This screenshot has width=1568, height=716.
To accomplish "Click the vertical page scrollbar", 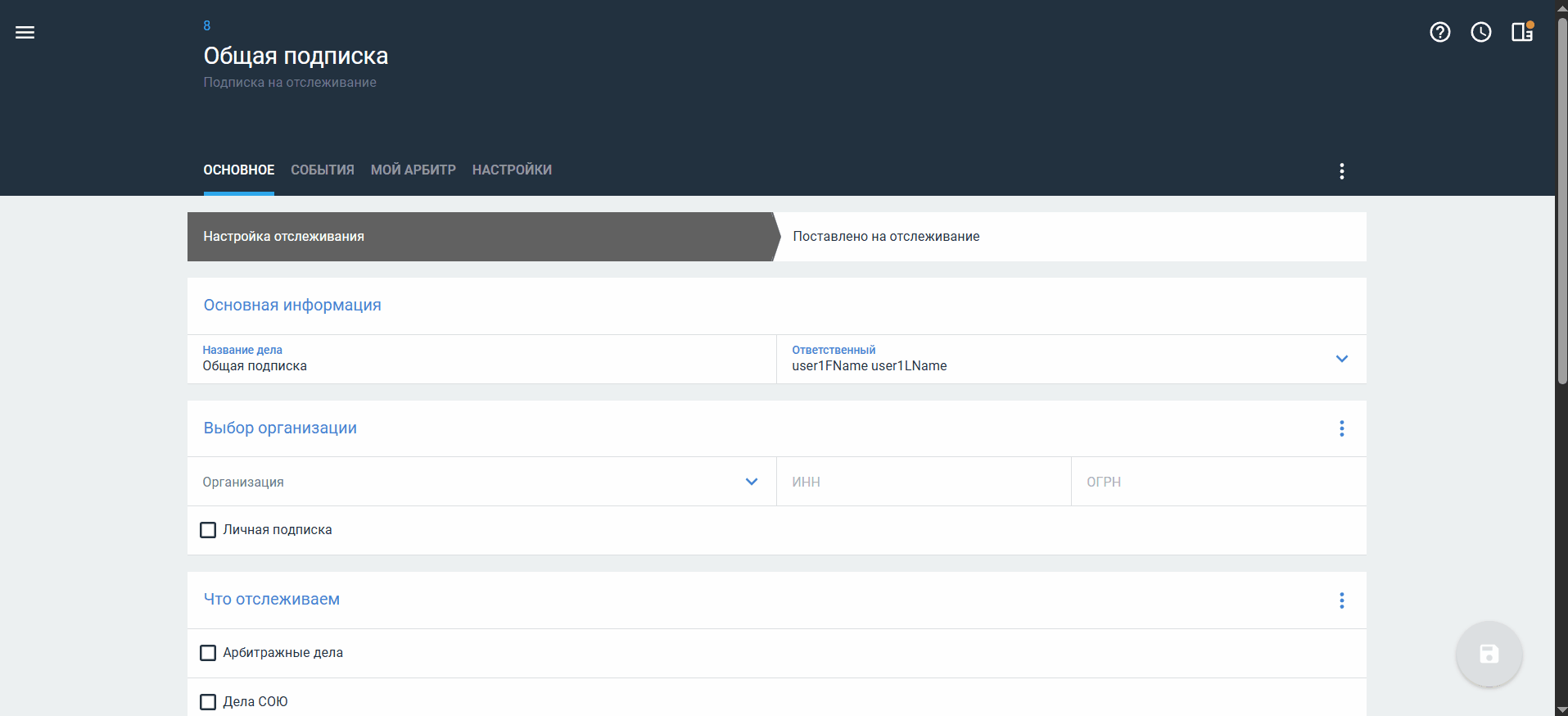I will coord(1561,205).
